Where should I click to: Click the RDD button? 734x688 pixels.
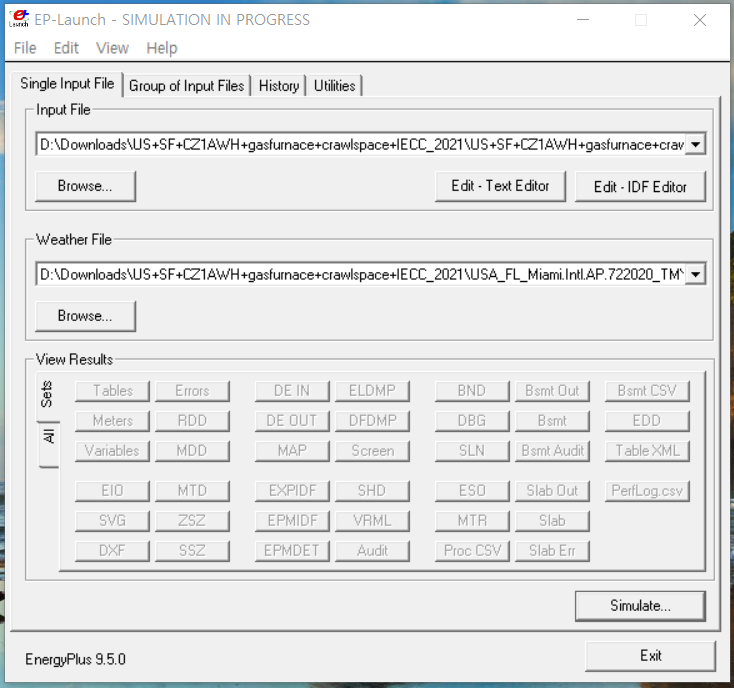click(192, 421)
